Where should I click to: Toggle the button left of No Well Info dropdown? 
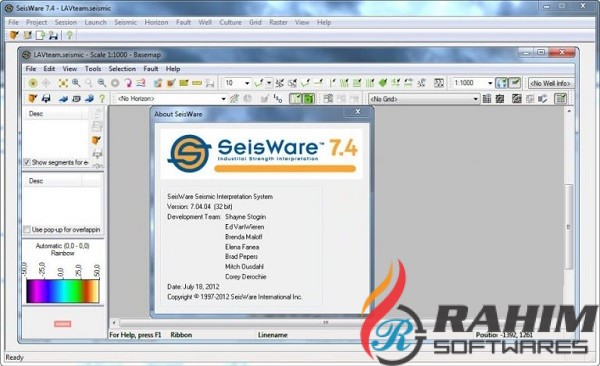[x=515, y=83]
